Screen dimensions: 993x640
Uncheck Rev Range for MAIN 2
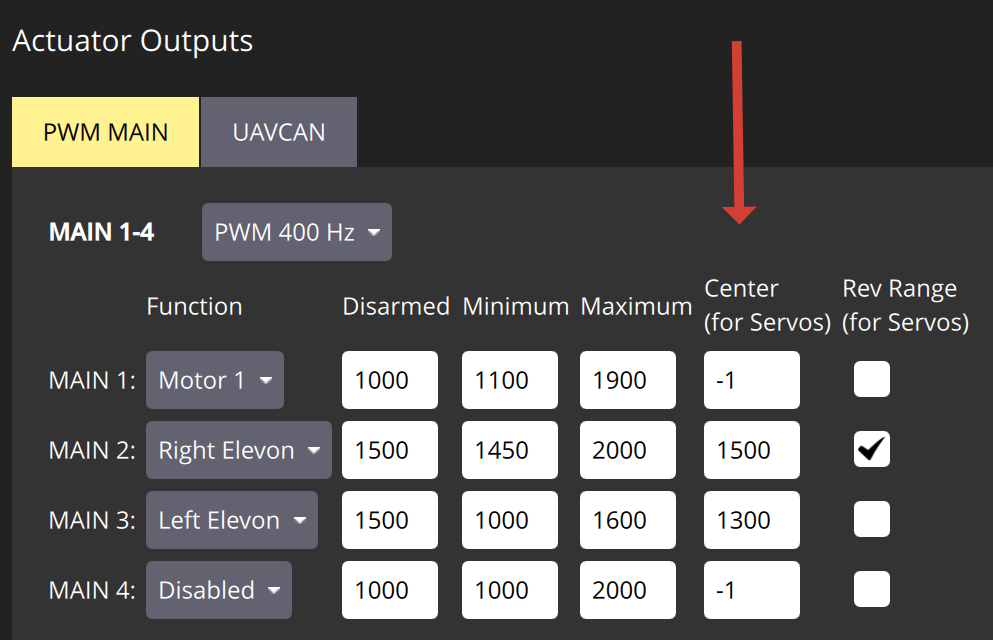[x=871, y=450]
